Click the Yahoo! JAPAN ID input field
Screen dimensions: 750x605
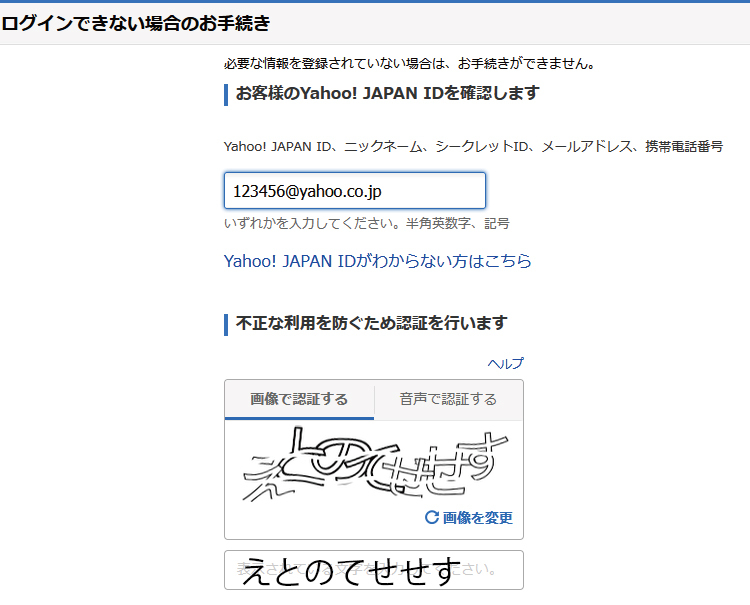[x=355, y=190]
